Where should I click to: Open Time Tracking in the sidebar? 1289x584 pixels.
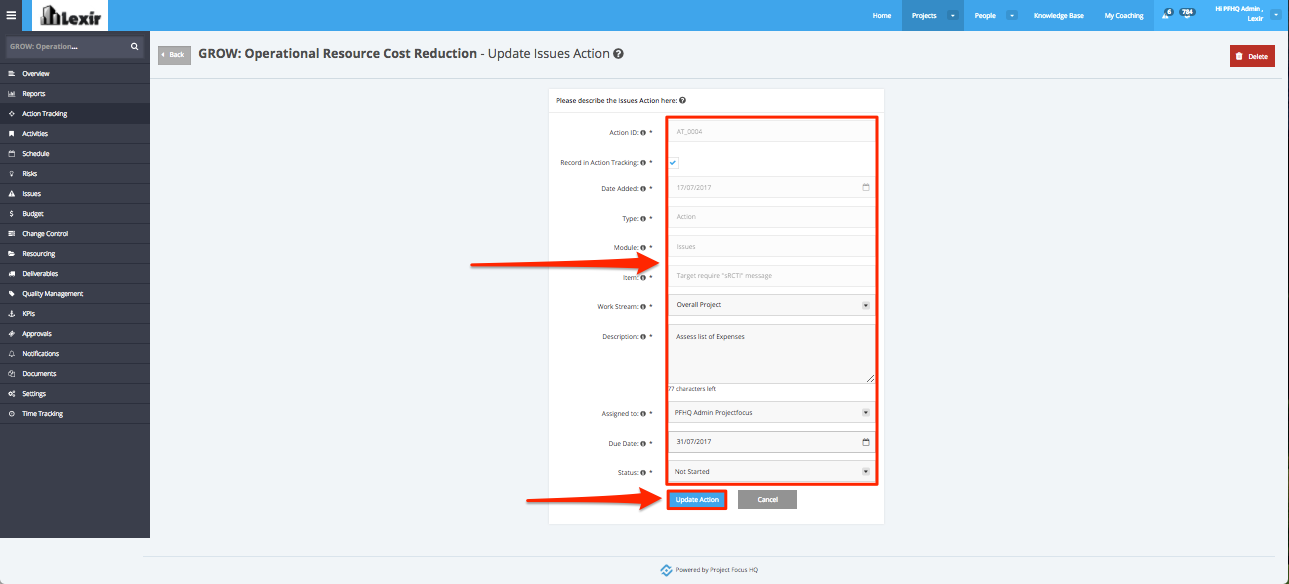(x=75, y=414)
